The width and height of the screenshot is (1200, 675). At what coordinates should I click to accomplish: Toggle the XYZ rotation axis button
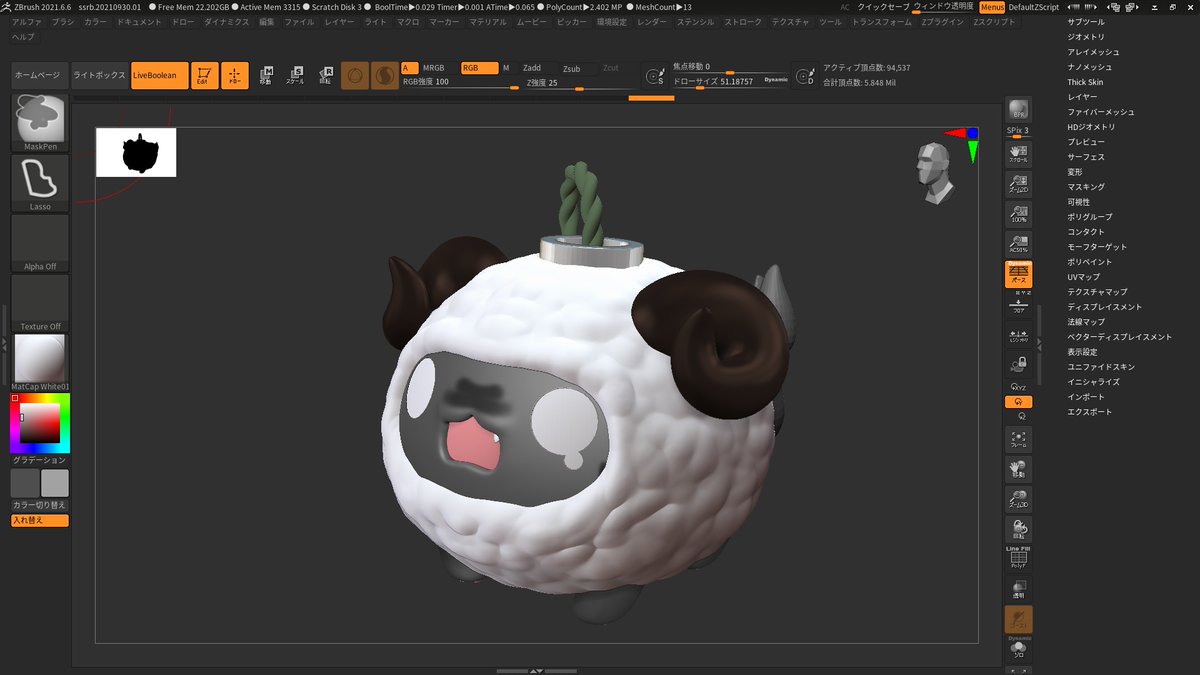pos(1018,385)
